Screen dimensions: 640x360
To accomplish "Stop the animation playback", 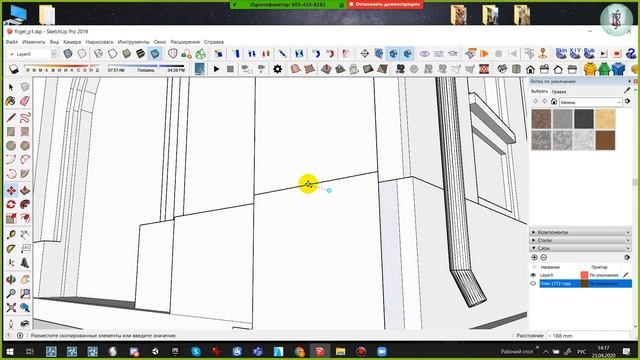I will pos(230,69).
